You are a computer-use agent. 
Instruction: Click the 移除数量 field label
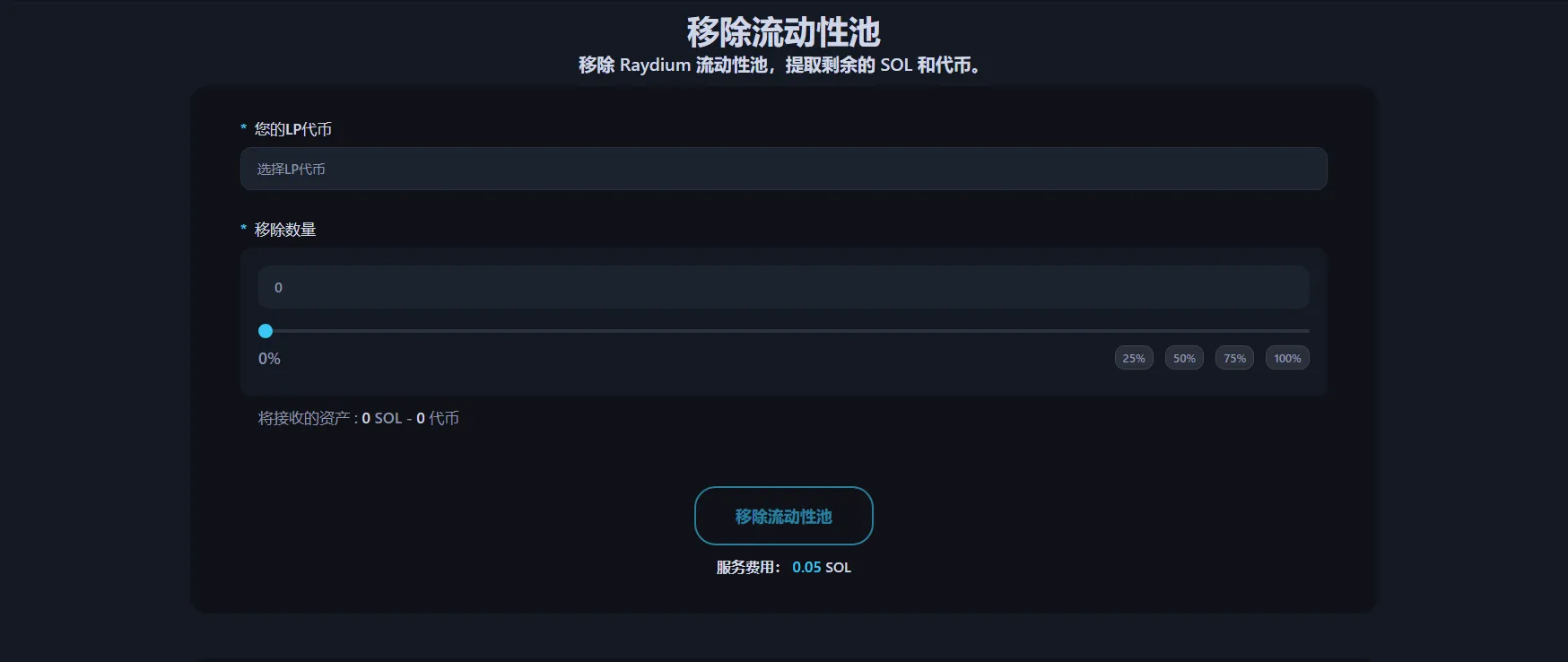[x=285, y=230]
